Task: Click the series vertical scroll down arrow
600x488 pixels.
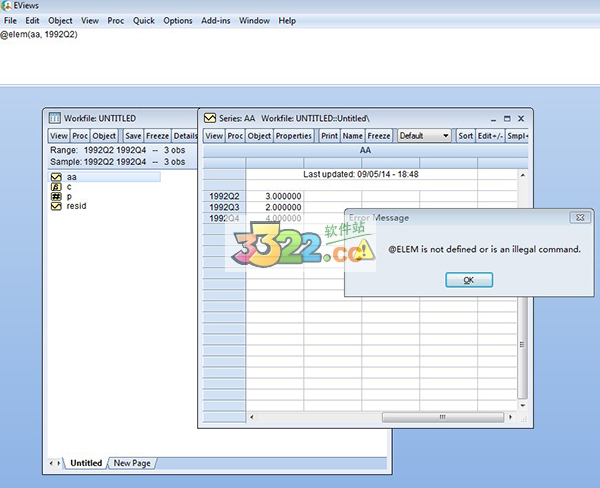Action: (x=523, y=405)
